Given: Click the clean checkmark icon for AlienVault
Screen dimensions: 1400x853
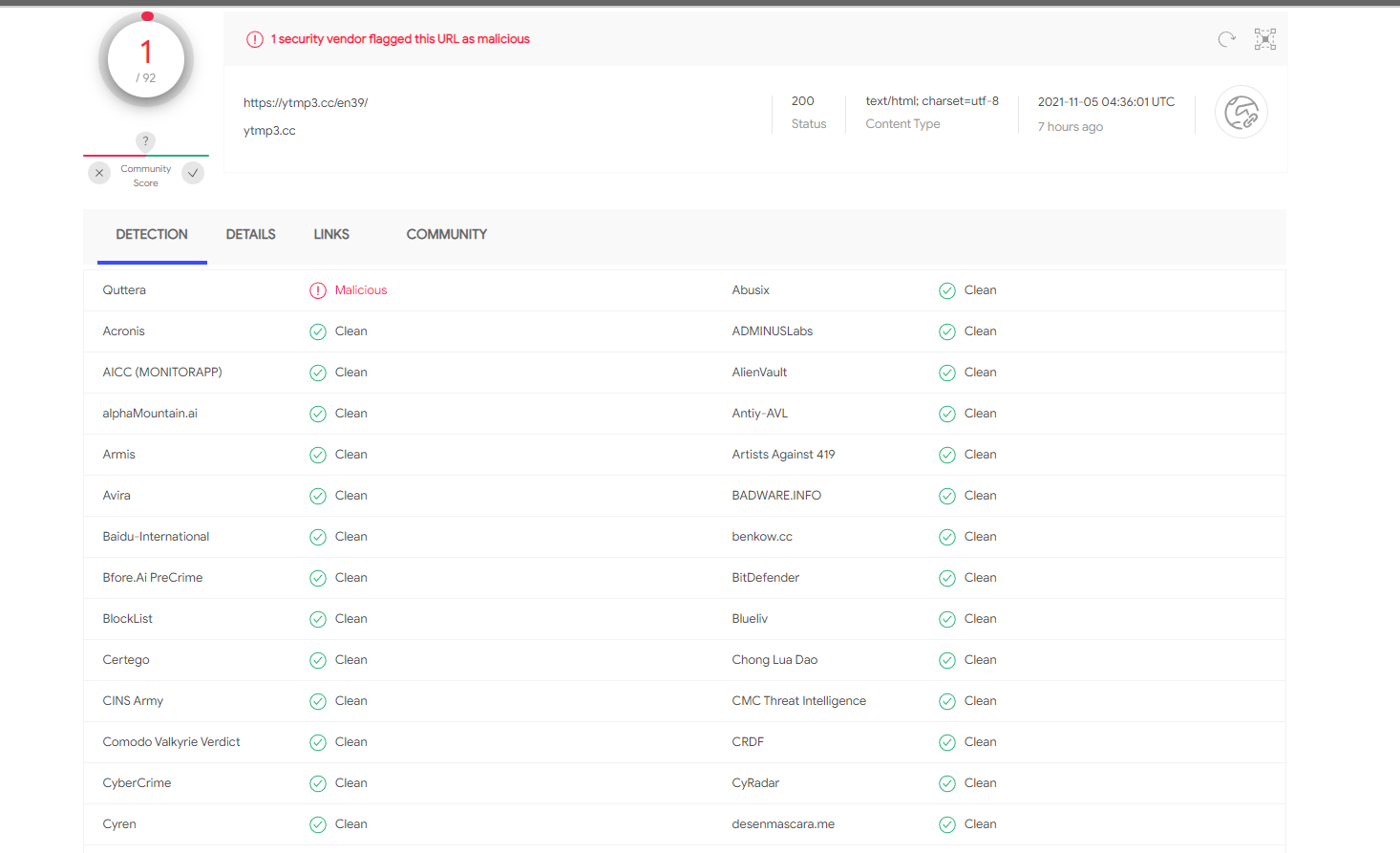Looking at the screenshot, I should (x=947, y=373).
